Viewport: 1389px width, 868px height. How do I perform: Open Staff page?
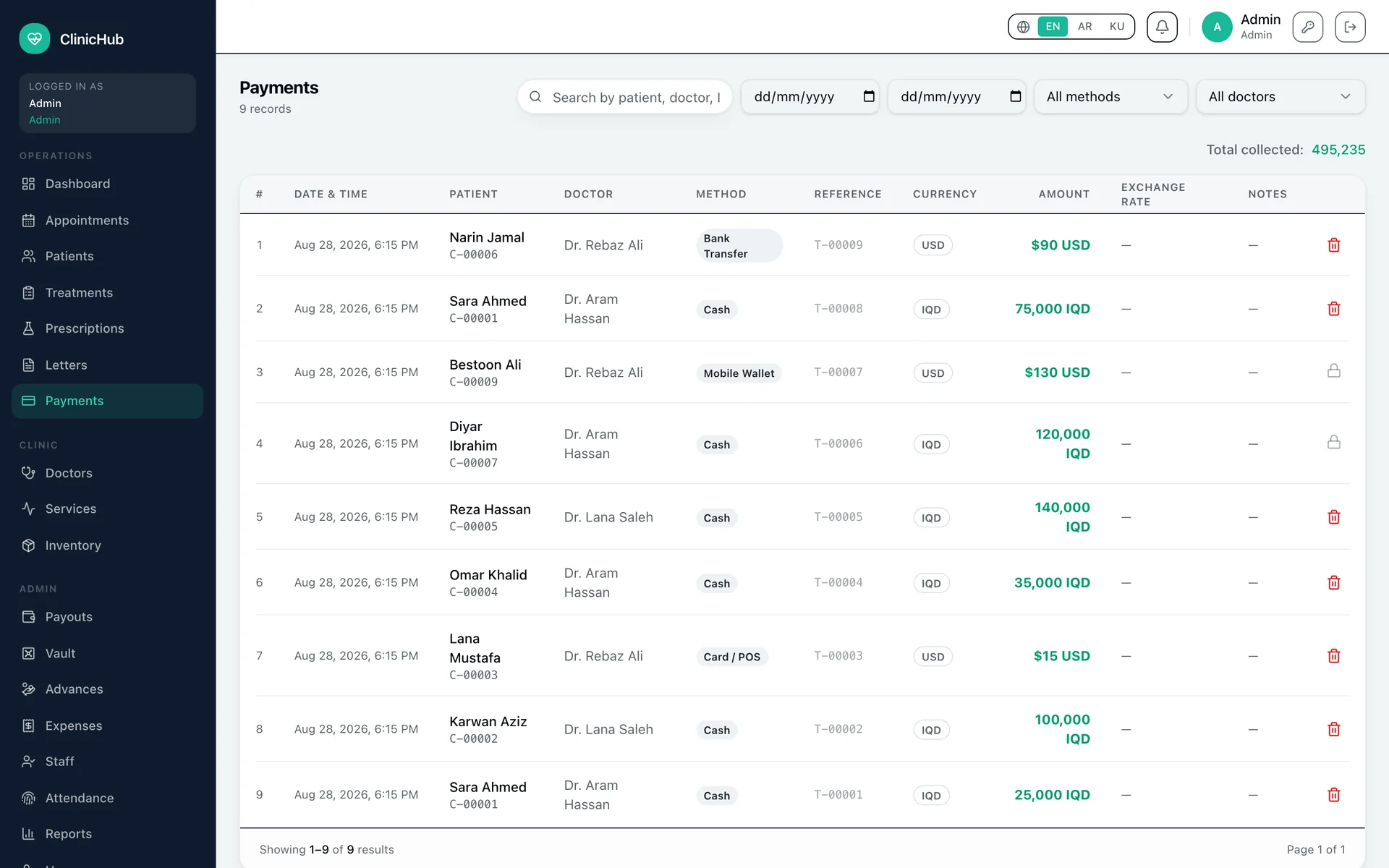coord(108,762)
